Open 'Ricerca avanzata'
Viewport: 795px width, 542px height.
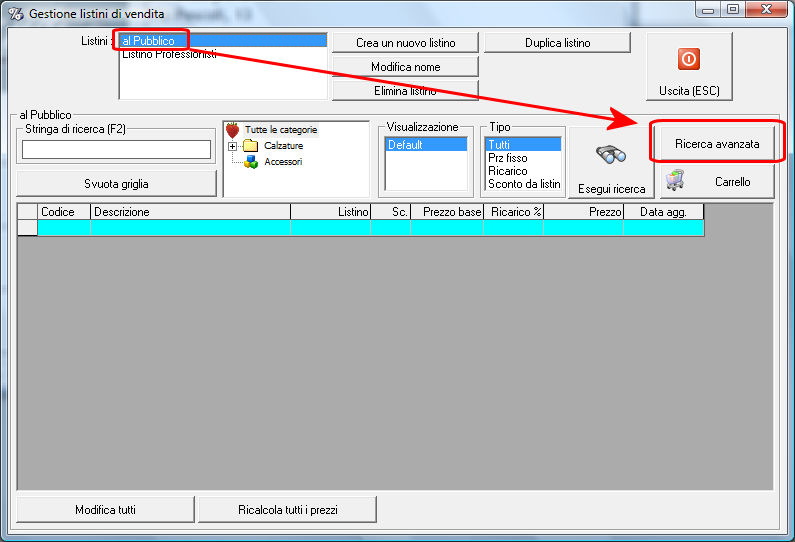tap(717, 143)
